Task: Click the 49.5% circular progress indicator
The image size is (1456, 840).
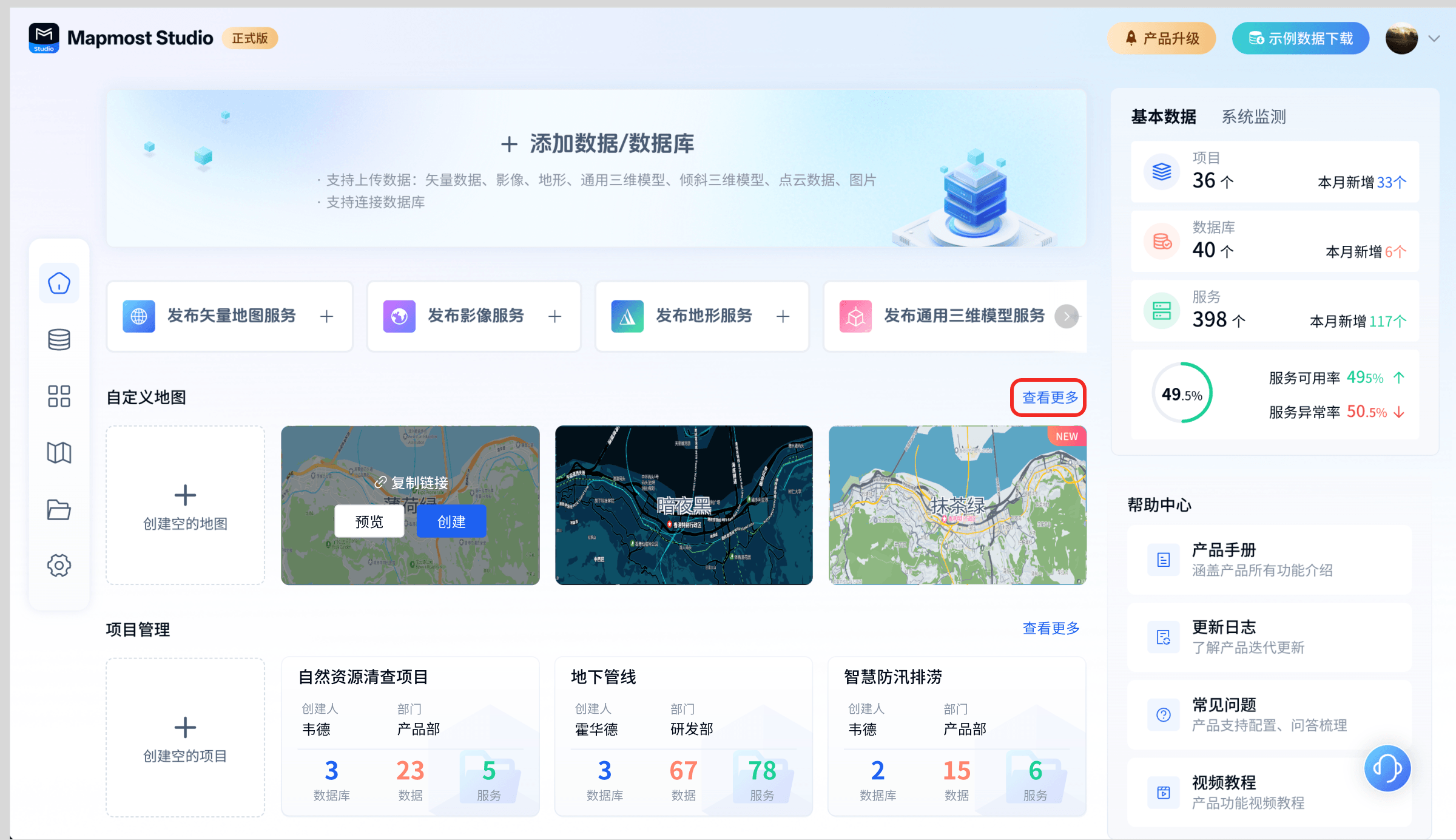Action: (x=1182, y=394)
